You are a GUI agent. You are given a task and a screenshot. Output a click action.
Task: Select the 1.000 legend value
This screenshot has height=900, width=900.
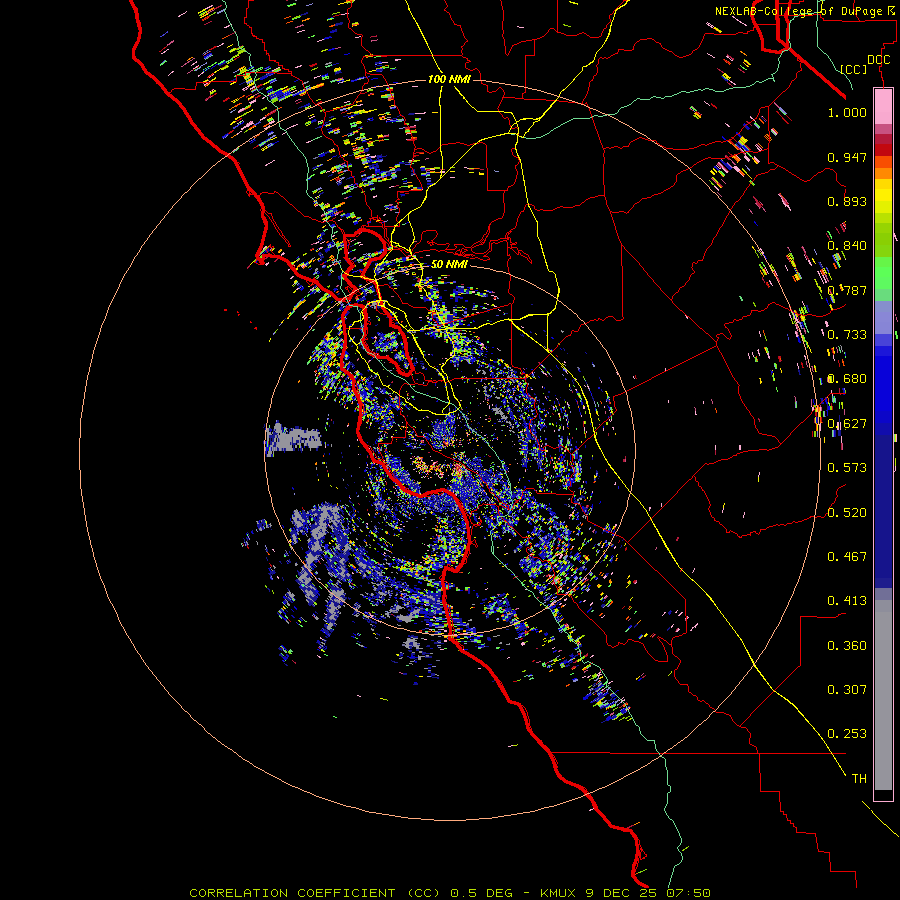tap(847, 112)
